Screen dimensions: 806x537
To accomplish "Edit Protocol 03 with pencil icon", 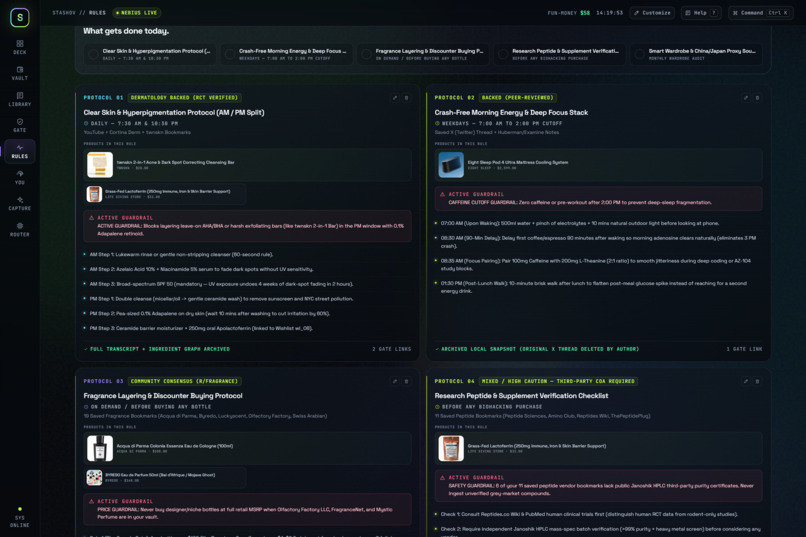I will 395,381.
